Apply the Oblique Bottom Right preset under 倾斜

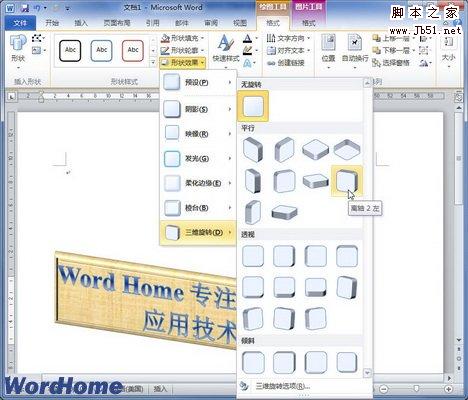pos(347,362)
